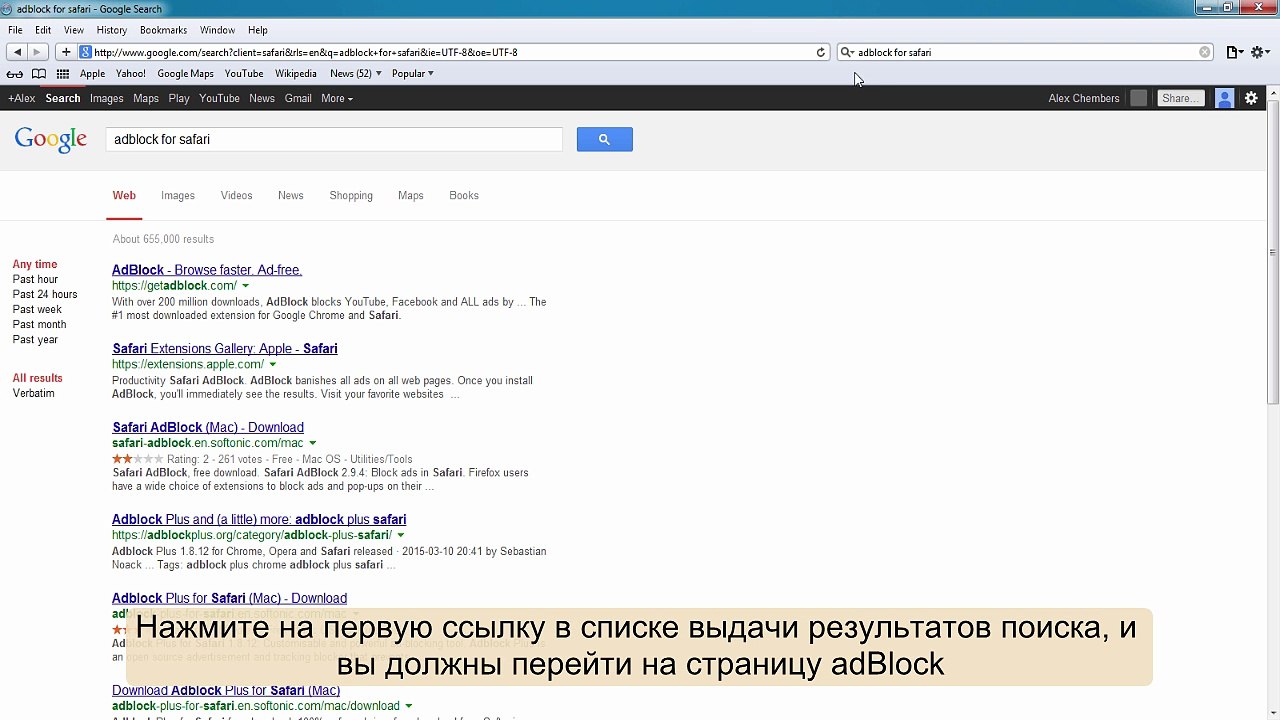Click Alex Chembers account name
The height and width of the screenshot is (720, 1280).
1084,98
